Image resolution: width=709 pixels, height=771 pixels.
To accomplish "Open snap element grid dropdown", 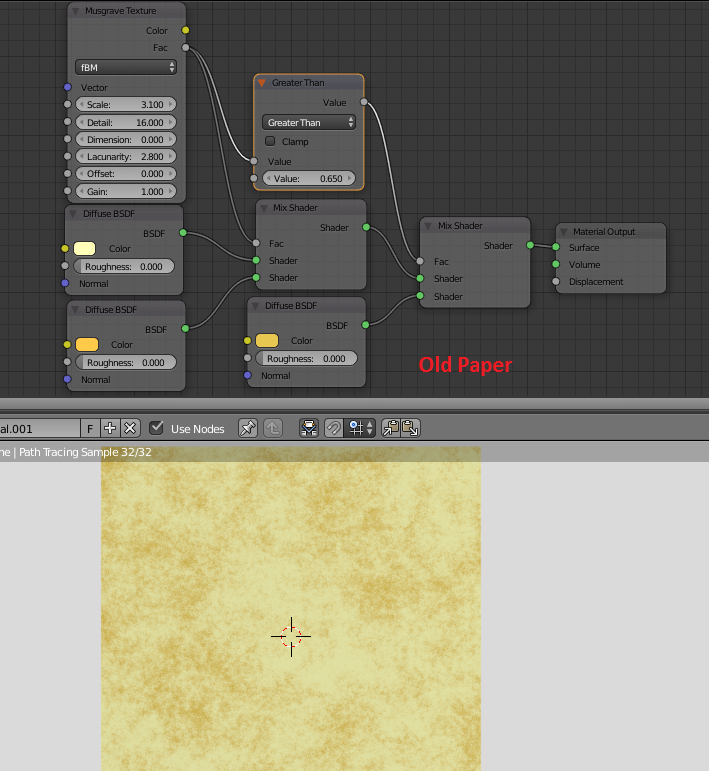I will click(360, 428).
